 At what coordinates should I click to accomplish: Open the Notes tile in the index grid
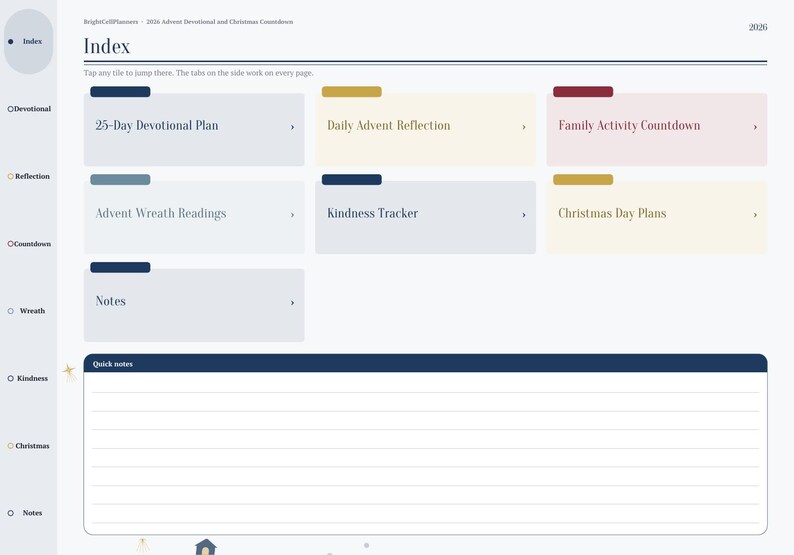tap(194, 305)
